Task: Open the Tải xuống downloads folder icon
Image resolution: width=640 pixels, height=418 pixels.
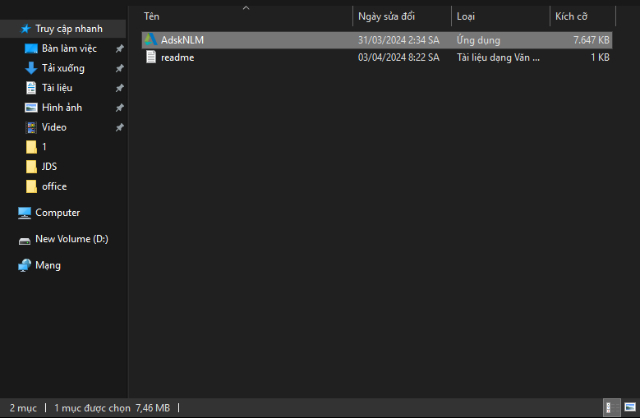Action: click(31, 68)
